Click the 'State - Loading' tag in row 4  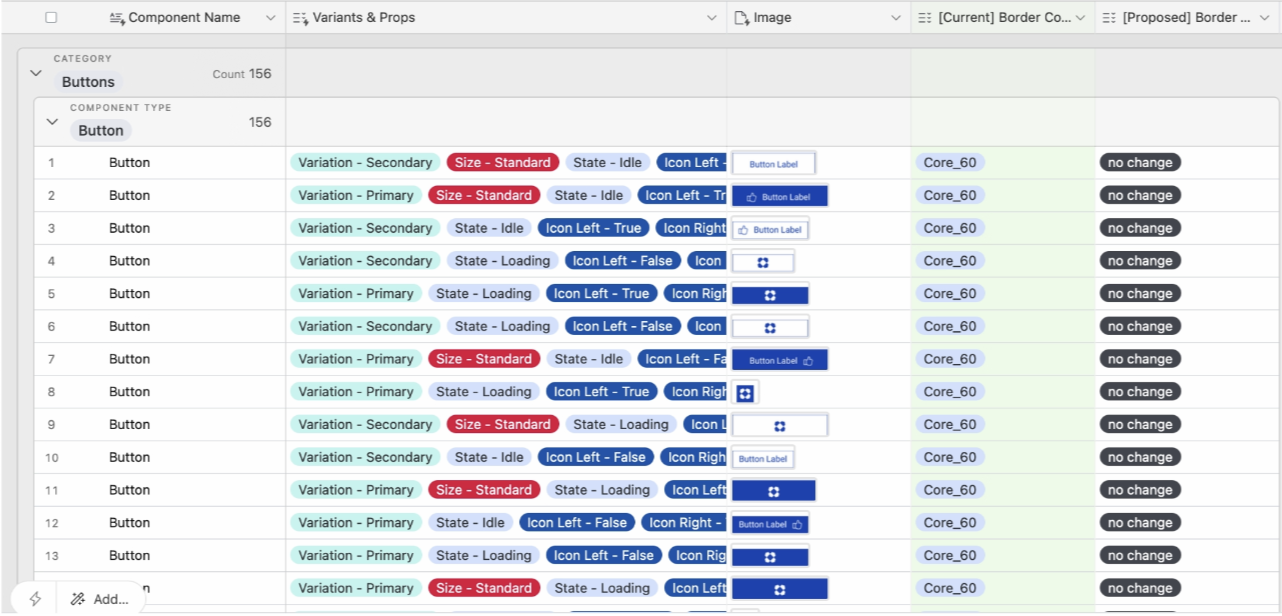(x=502, y=261)
